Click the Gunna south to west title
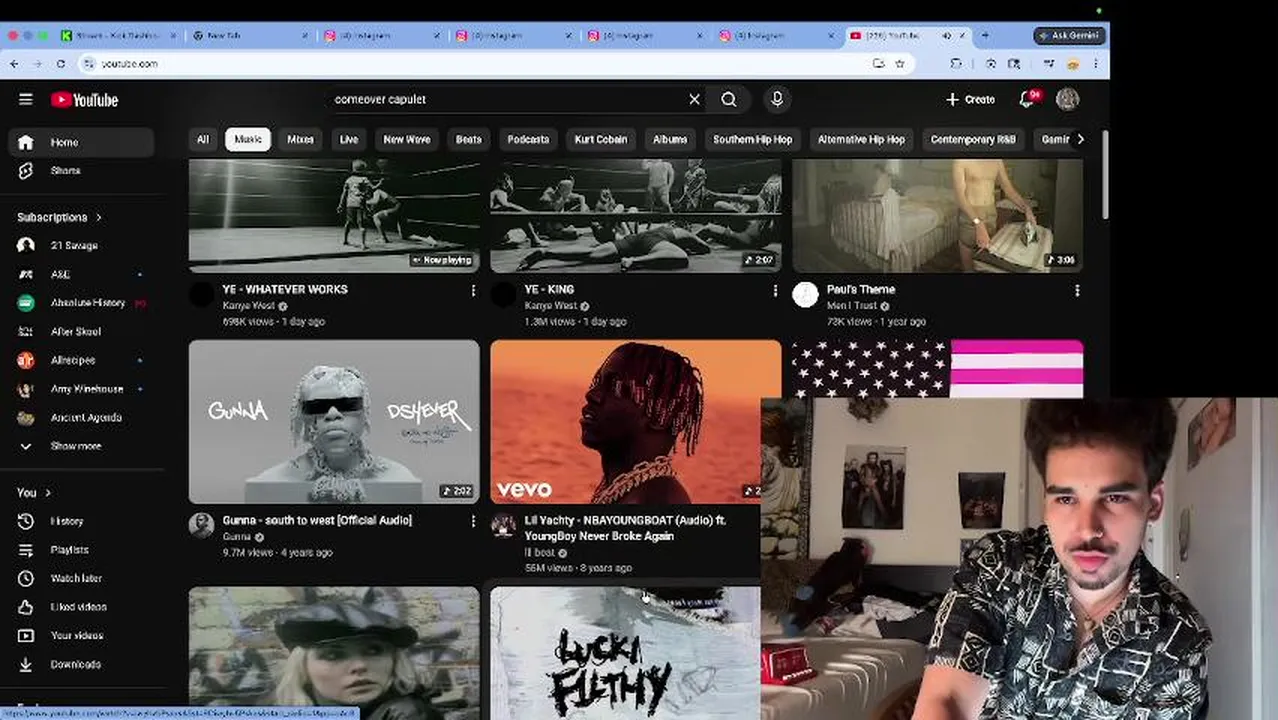Screen dimensions: 1278x720 point(317,520)
